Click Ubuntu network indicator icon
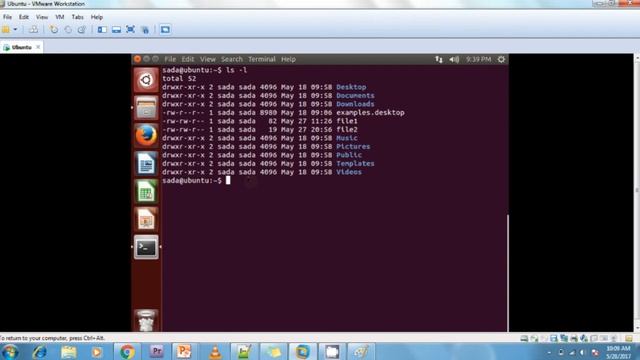640x360 pixels. click(439, 59)
